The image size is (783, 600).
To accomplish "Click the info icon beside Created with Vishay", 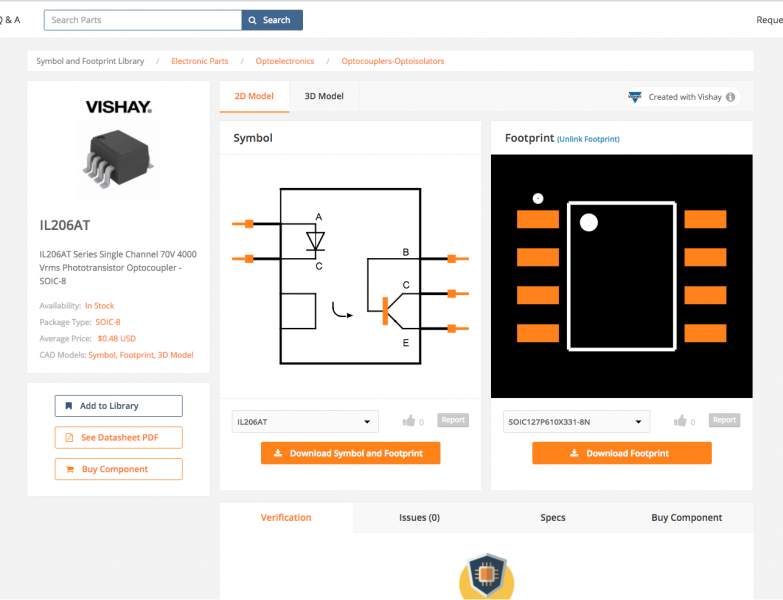I will 731,97.
